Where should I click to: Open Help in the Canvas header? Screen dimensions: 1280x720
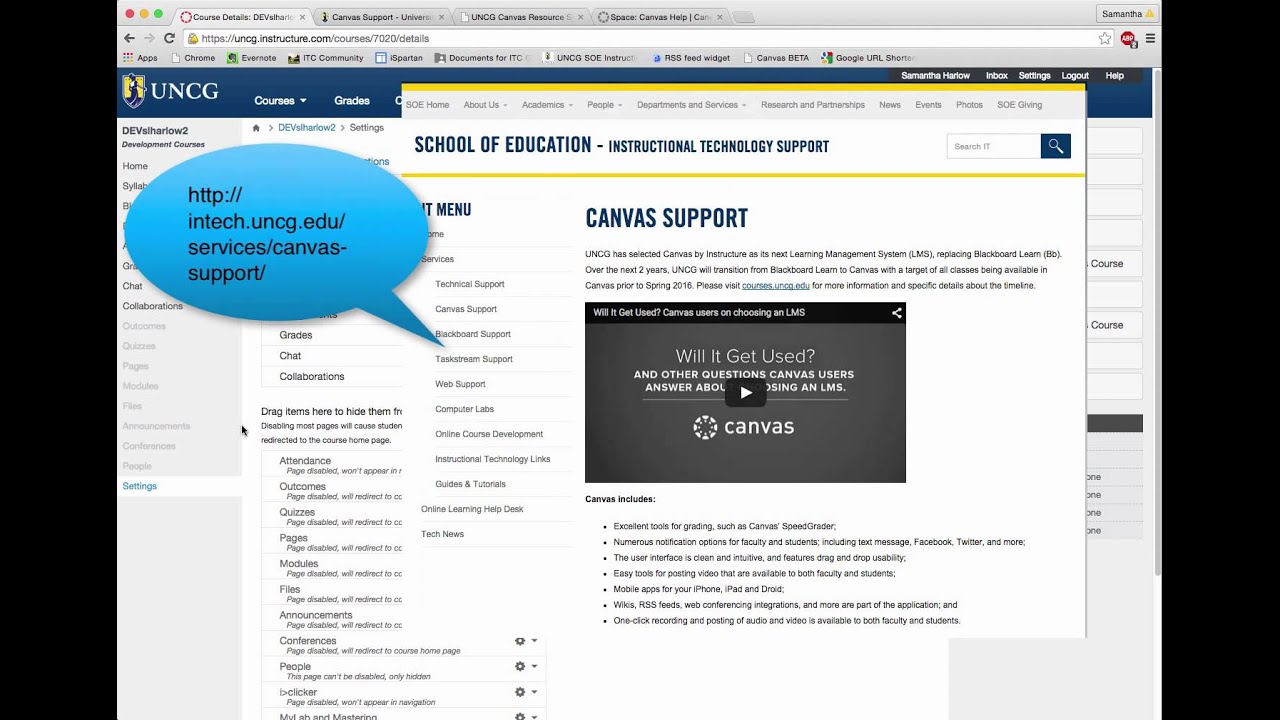pyautogui.click(x=1114, y=76)
